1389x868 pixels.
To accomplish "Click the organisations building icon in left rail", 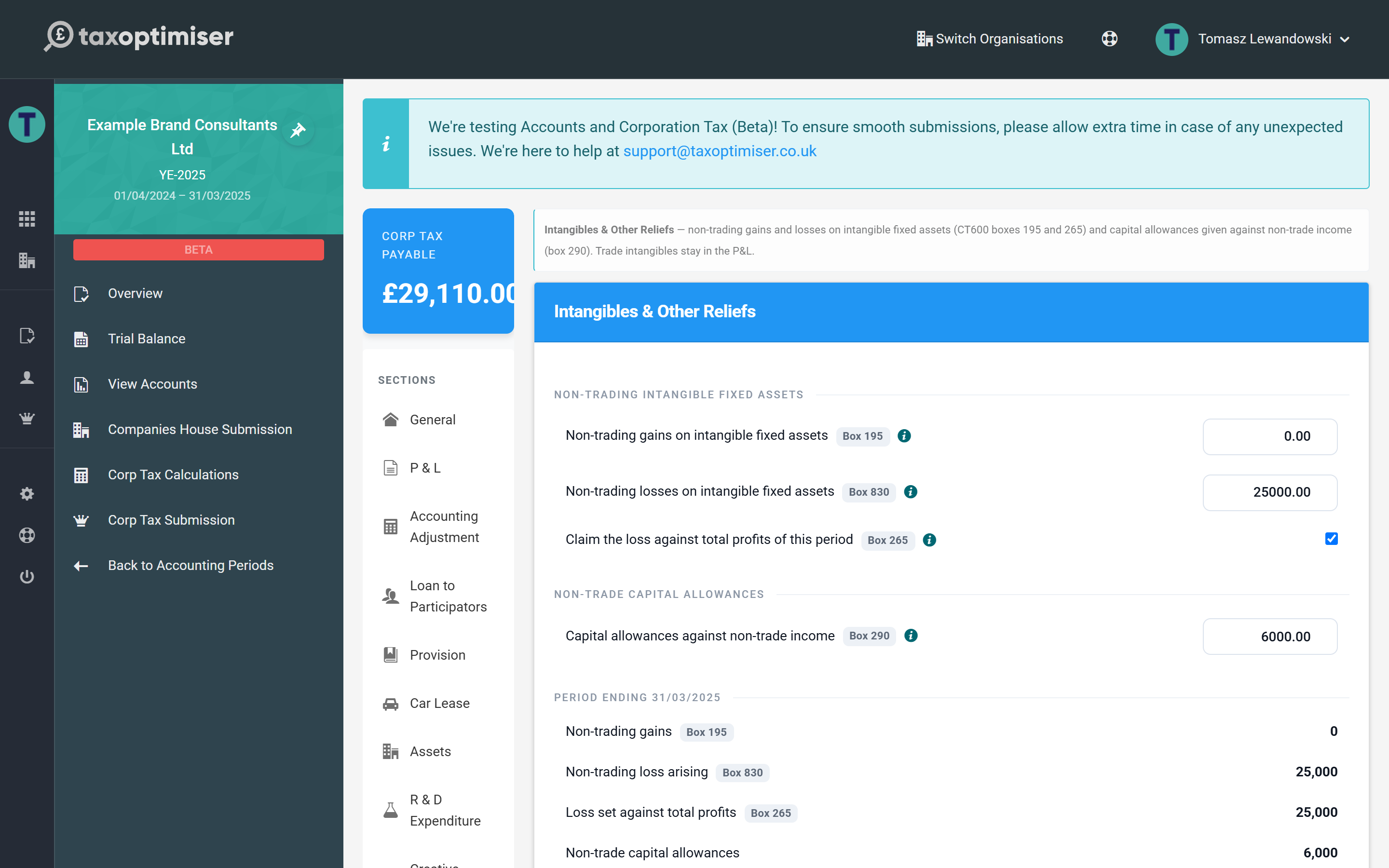I will click(27, 260).
